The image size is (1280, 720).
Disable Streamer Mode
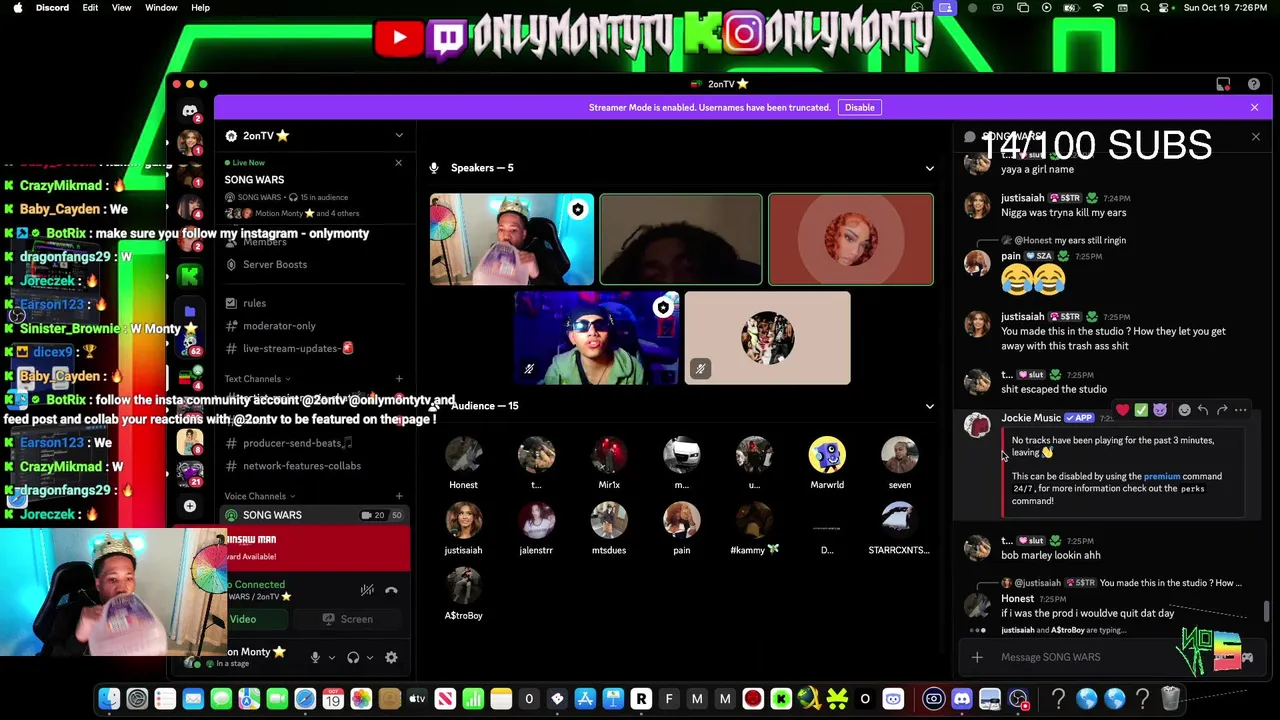(859, 107)
